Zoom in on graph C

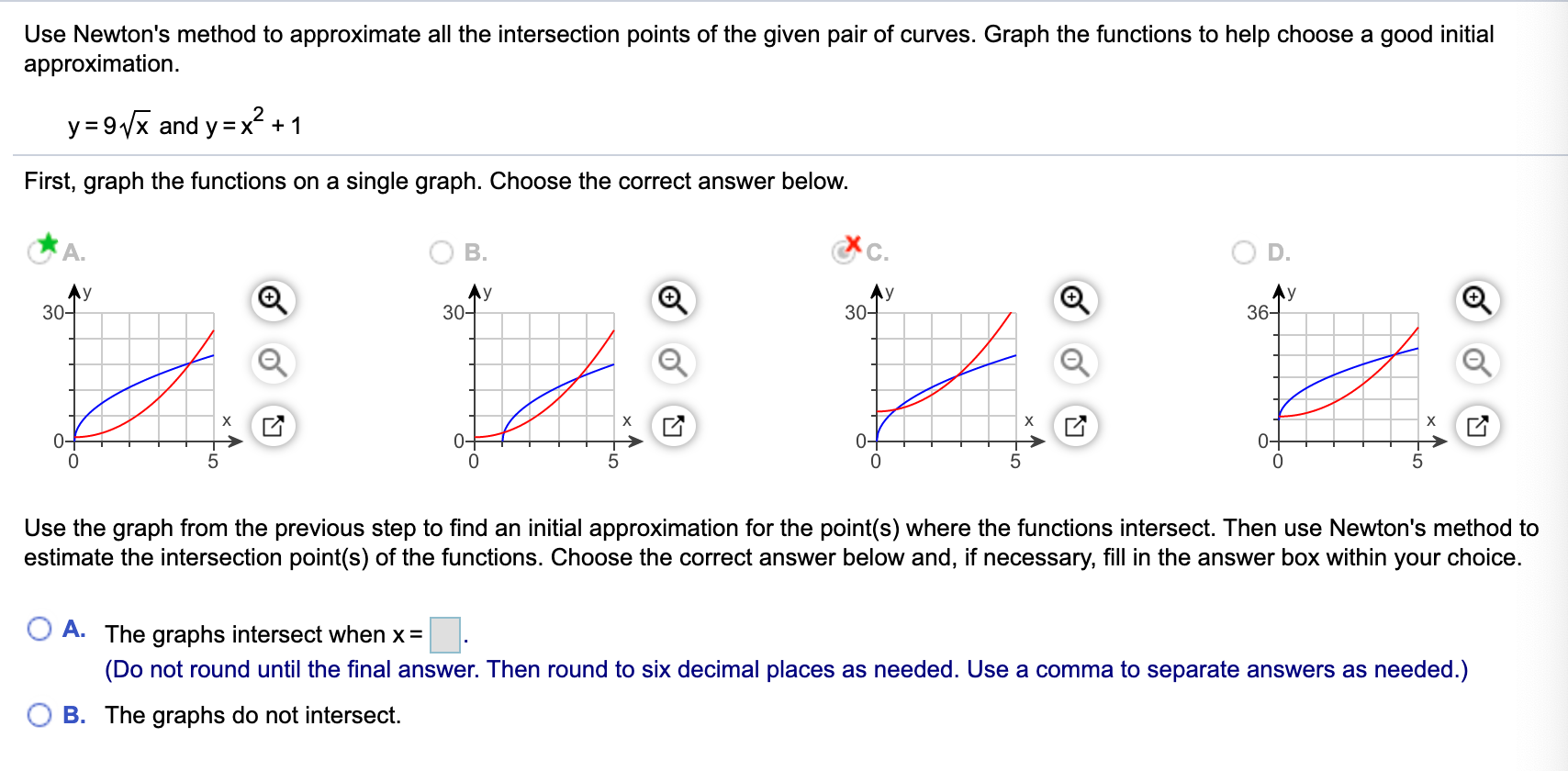point(1074,300)
